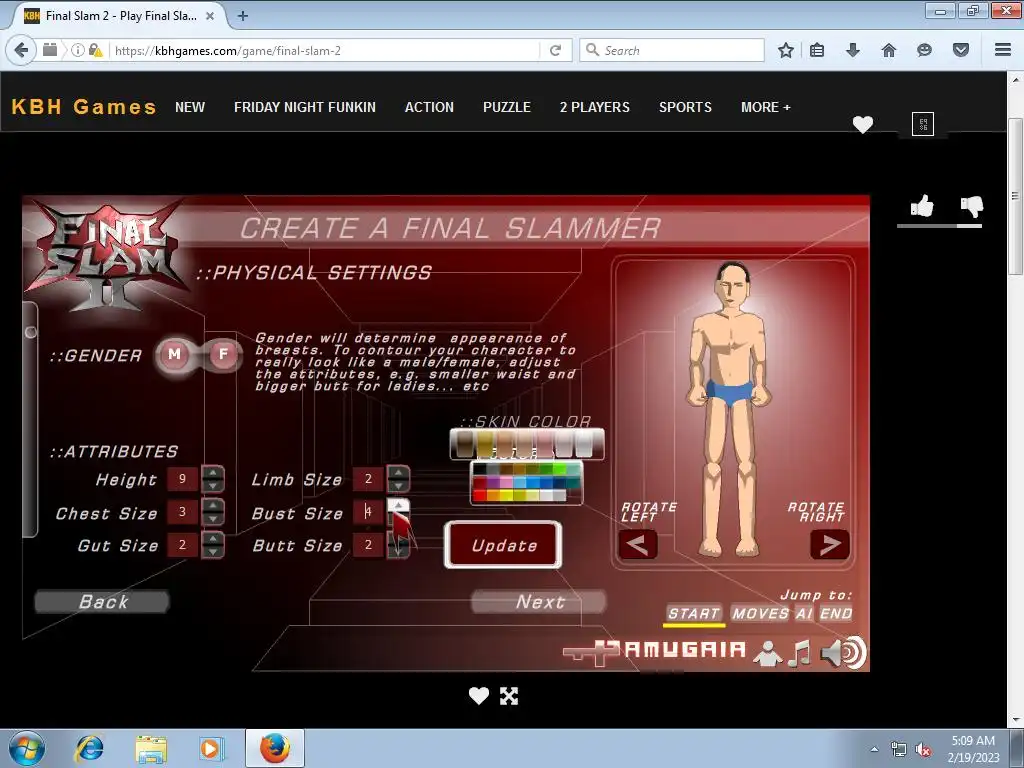The image size is (1024, 768).
Task: Show site information for kbhgames.com
Action: pyautogui.click(x=77, y=50)
